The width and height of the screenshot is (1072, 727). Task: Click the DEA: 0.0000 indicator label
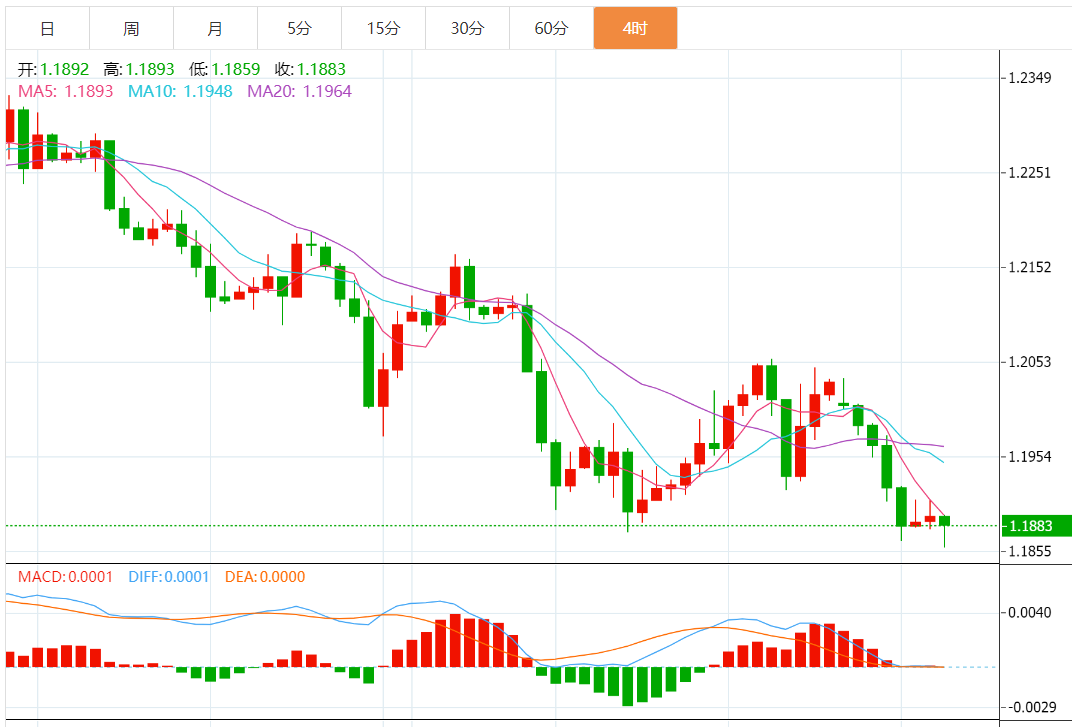pyautogui.click(x=265, y=577)
